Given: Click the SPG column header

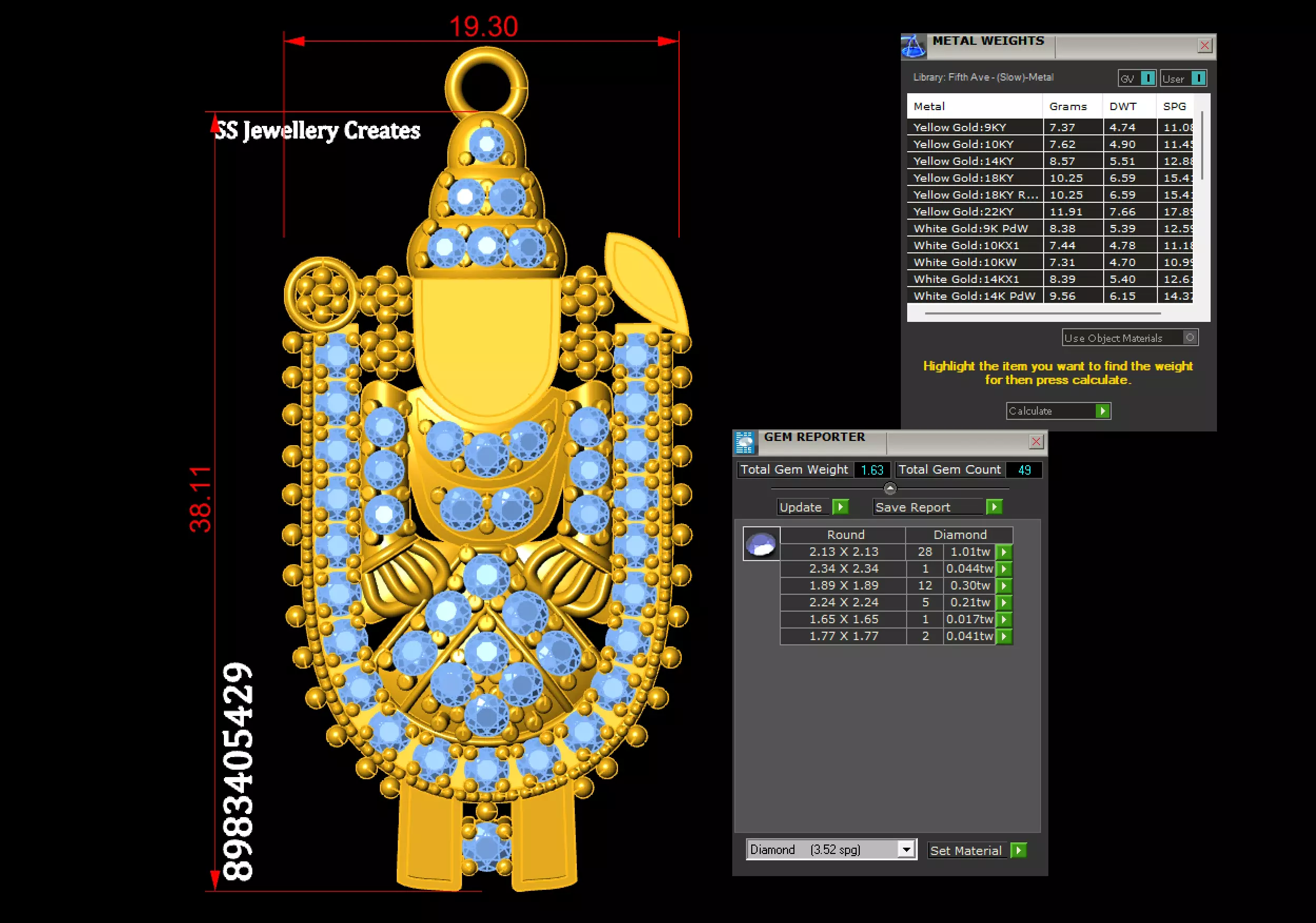Looking at the screenshot, I should click(x=1175, y=106).
